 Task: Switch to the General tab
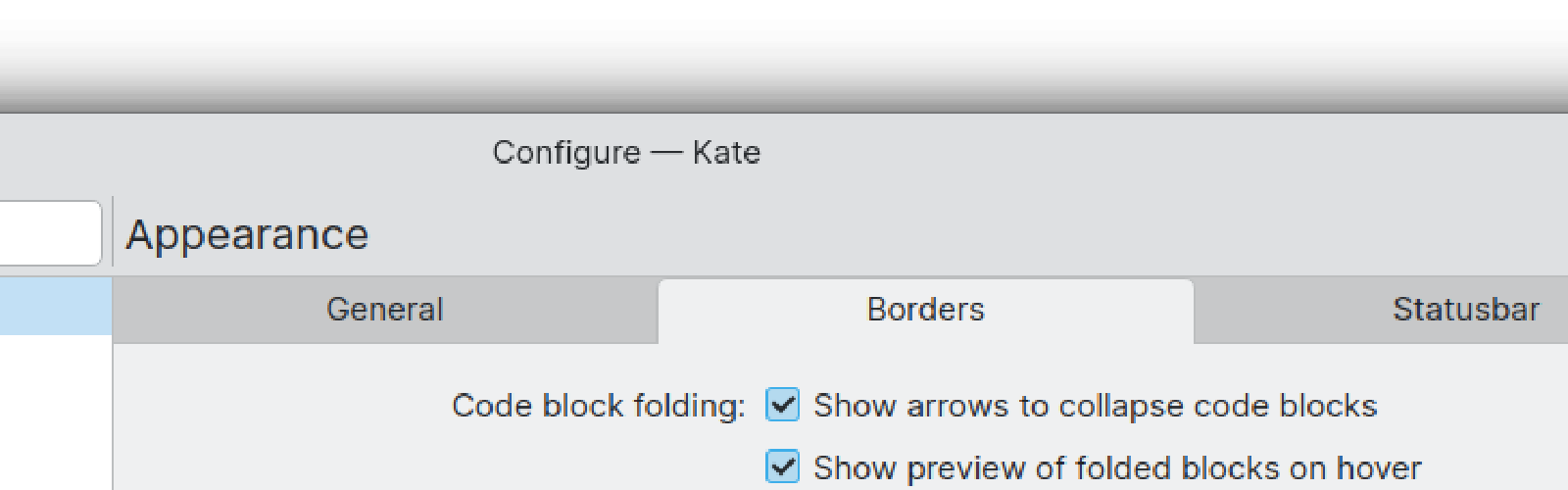pos(384,310)
